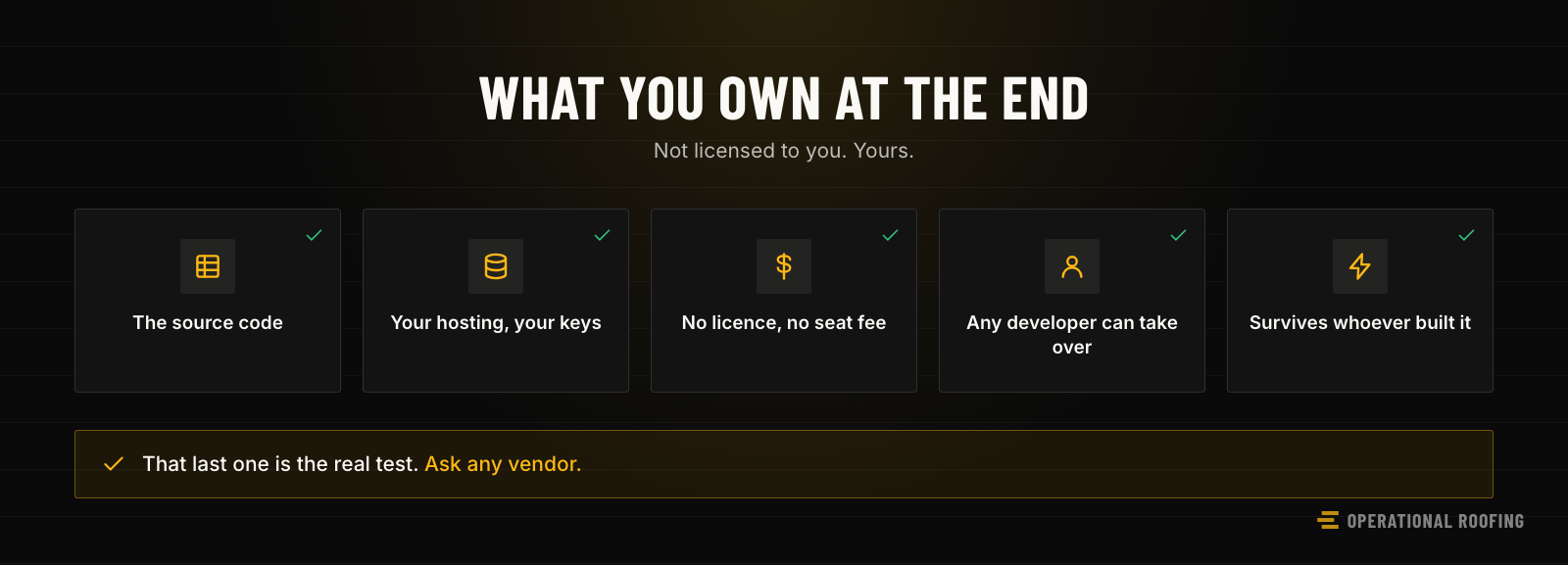This screenshot has width=1568, height=565.
Task: Click the Any developer can take over text
Action: click(1072, 335)
